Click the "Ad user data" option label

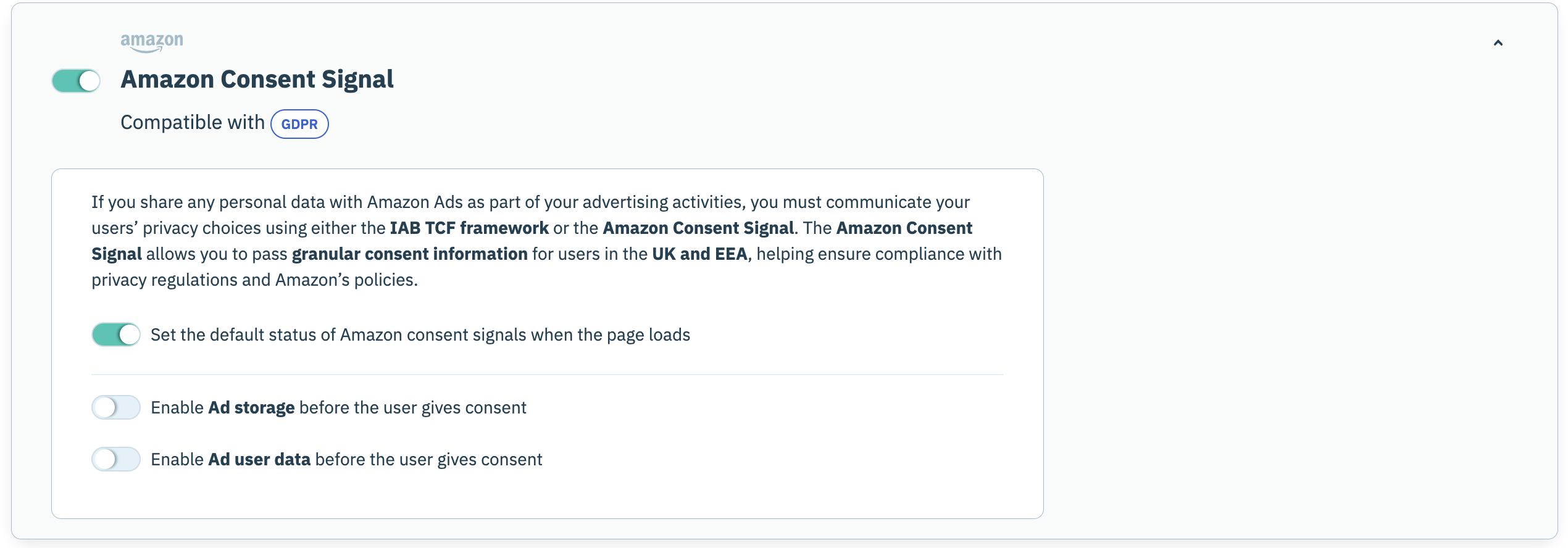click(x=259, y=460)
